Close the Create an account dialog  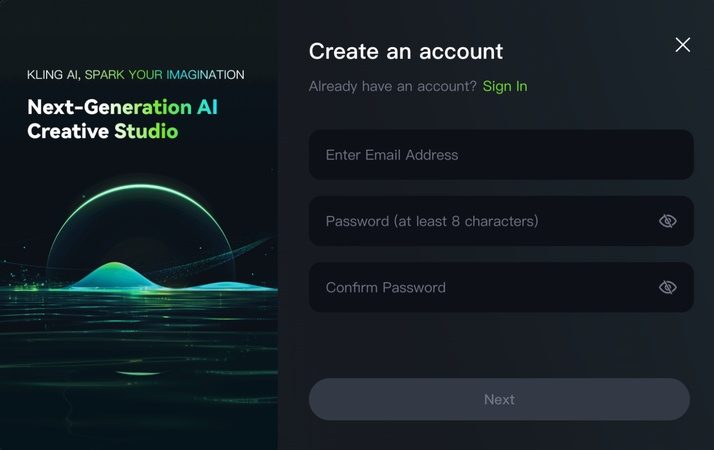coord(683,45)
